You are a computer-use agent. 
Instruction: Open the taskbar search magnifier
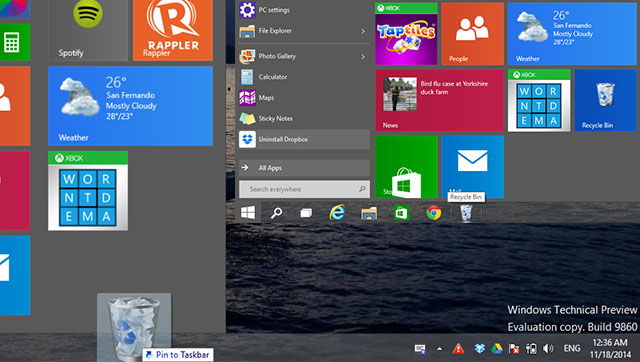tap(276, 213)
